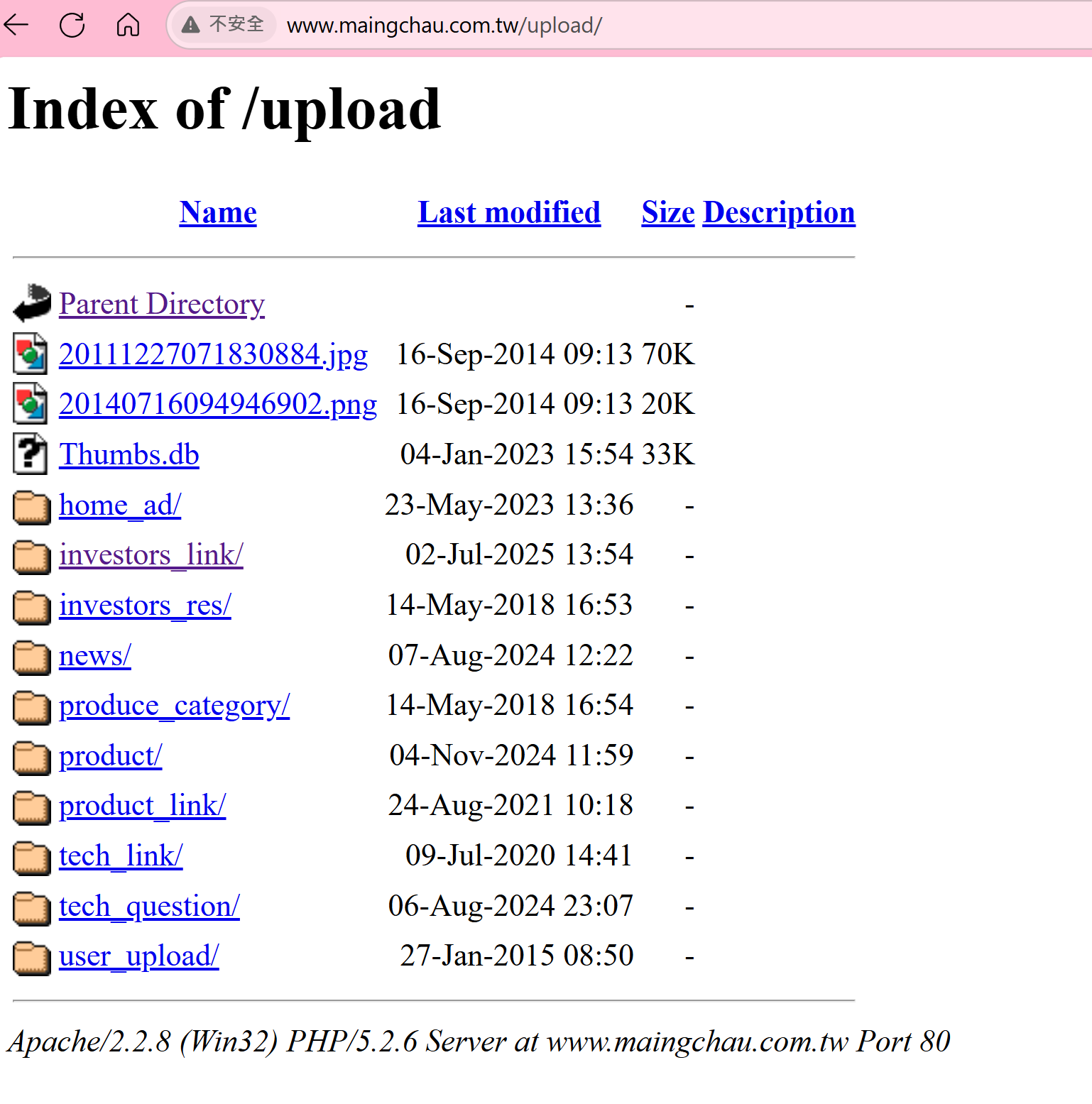Sort listing by Last modified column

[509, 212]
